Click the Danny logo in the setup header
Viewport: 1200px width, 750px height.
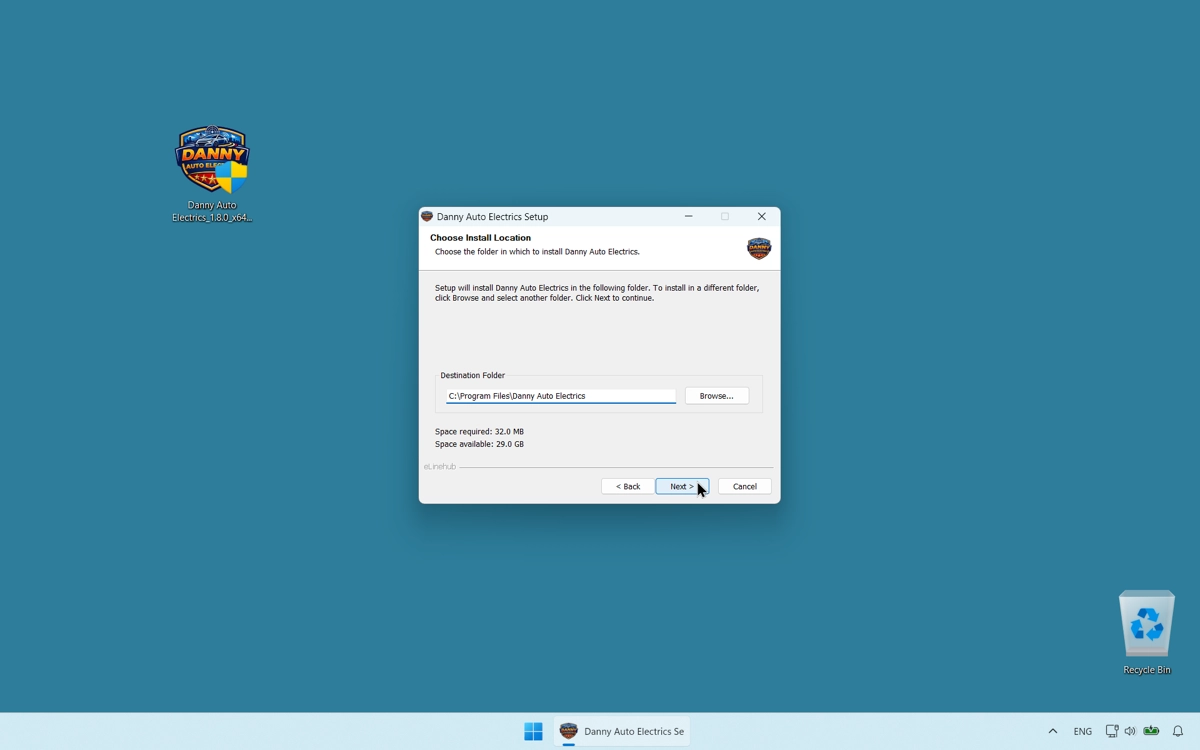pos(759,248)
